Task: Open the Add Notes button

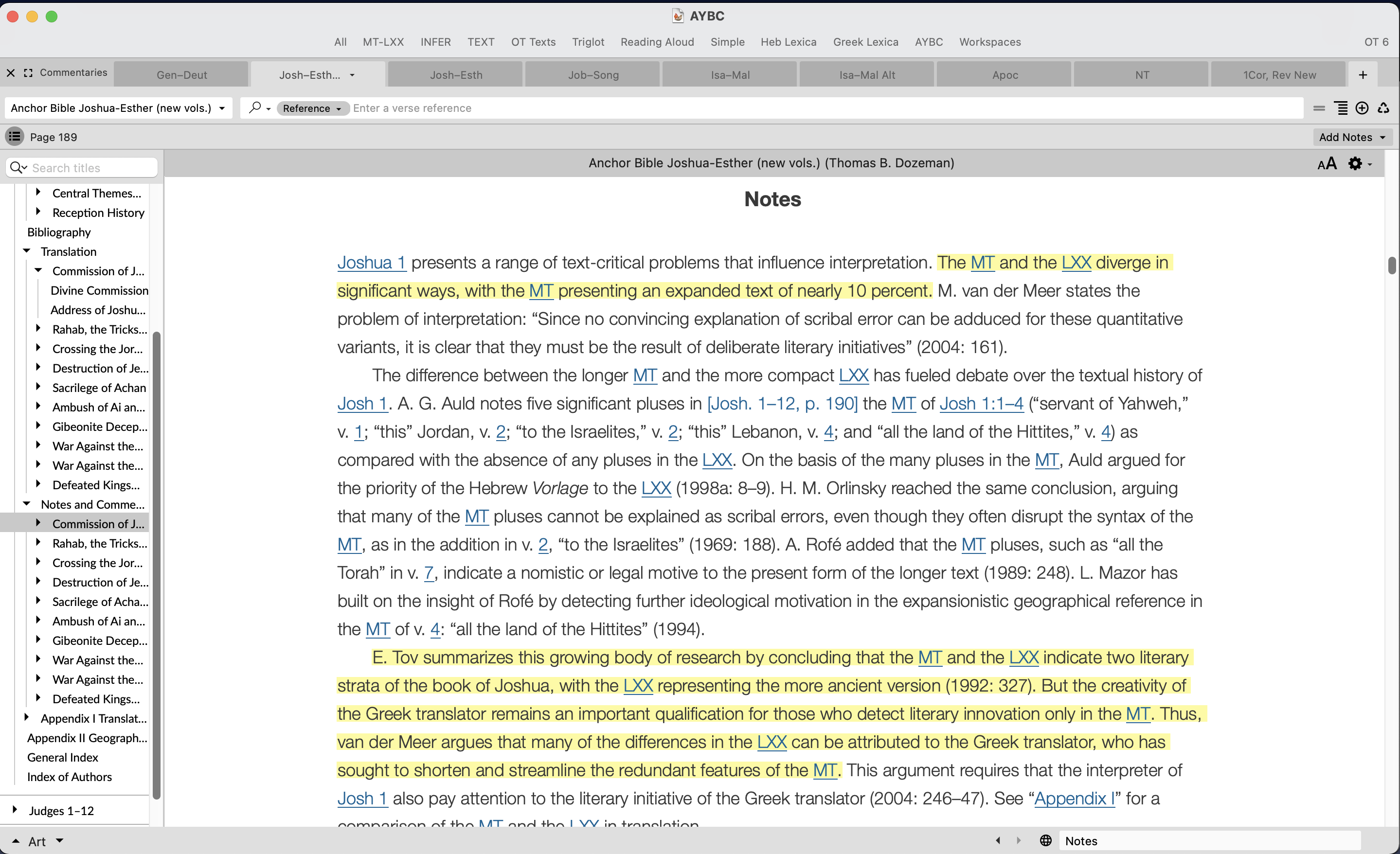Action: point(1351,137)
